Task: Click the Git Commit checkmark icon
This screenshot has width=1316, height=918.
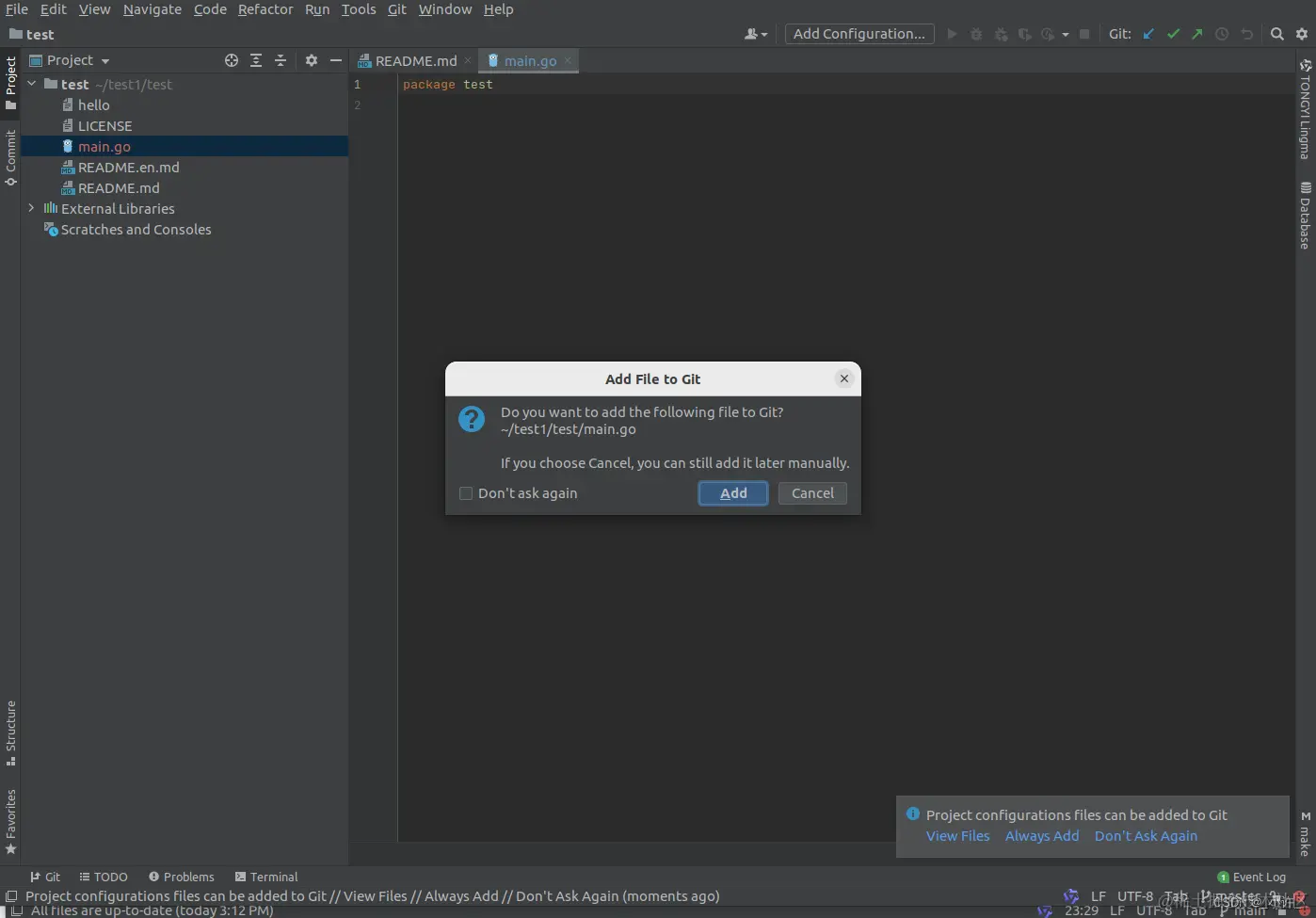Action: (x=1173, y=34)
